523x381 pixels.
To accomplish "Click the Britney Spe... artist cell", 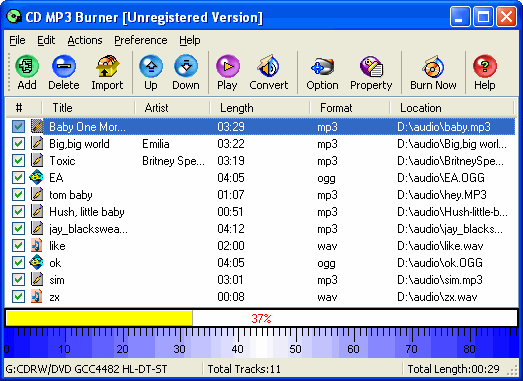I will pos(173,161).
